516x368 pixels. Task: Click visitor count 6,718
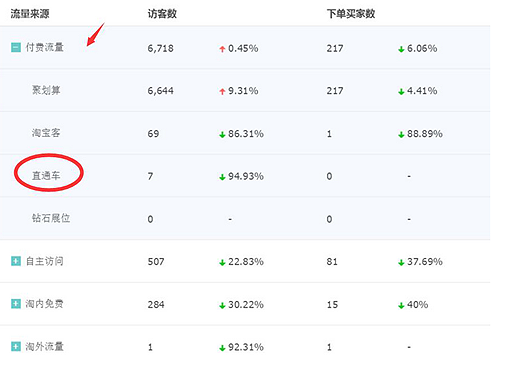click(x=161, y=48)
